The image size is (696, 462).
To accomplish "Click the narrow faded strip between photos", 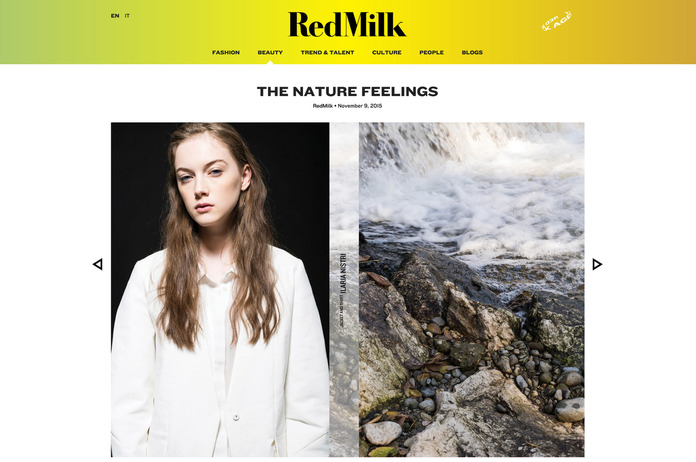I will click(x=344, y=290).
